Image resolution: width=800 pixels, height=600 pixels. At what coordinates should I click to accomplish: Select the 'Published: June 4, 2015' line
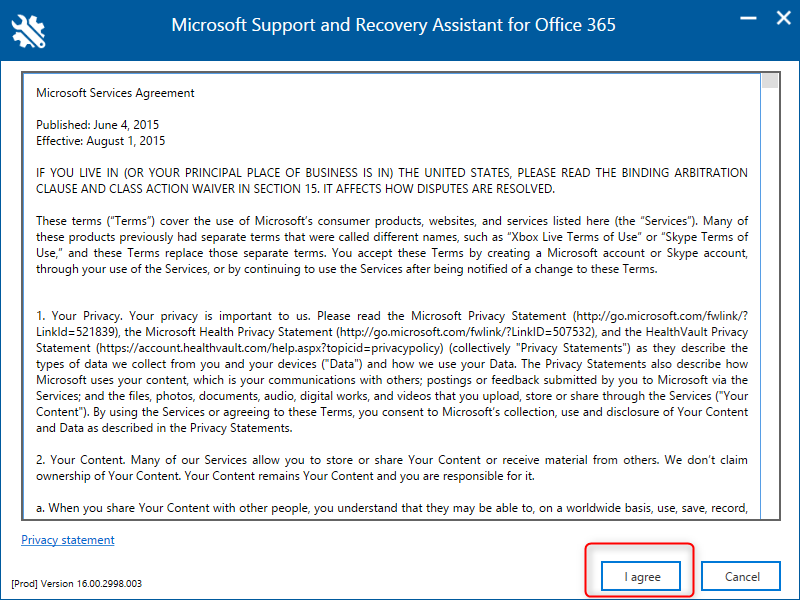tap(97, 125)
